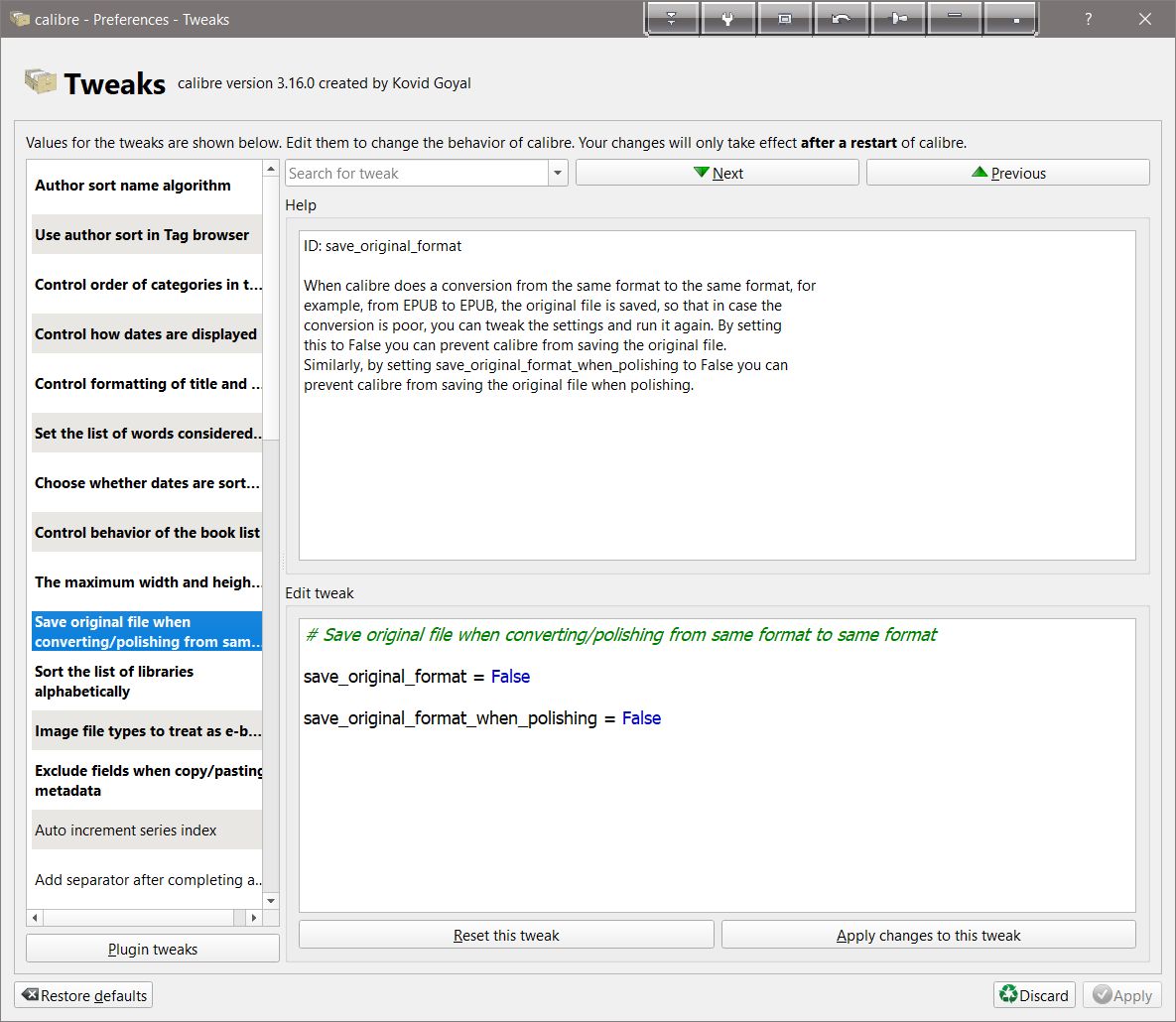The image size is (1176, 1022).
Task: Select Sort the list of libraries alphabetically tweak
Action: coord(147,681)
